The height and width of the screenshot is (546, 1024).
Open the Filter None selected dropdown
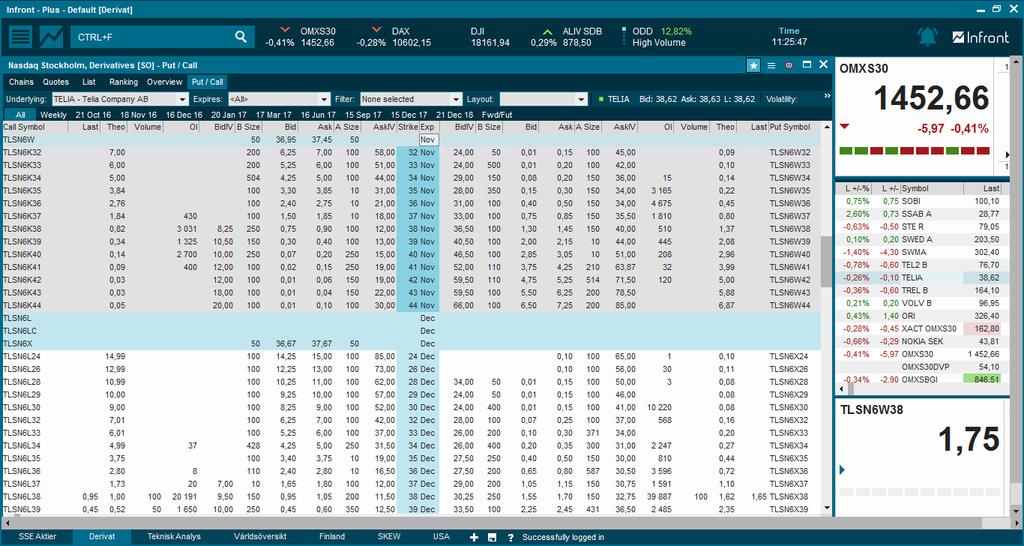pyautogui.click(x=410, y=99)
